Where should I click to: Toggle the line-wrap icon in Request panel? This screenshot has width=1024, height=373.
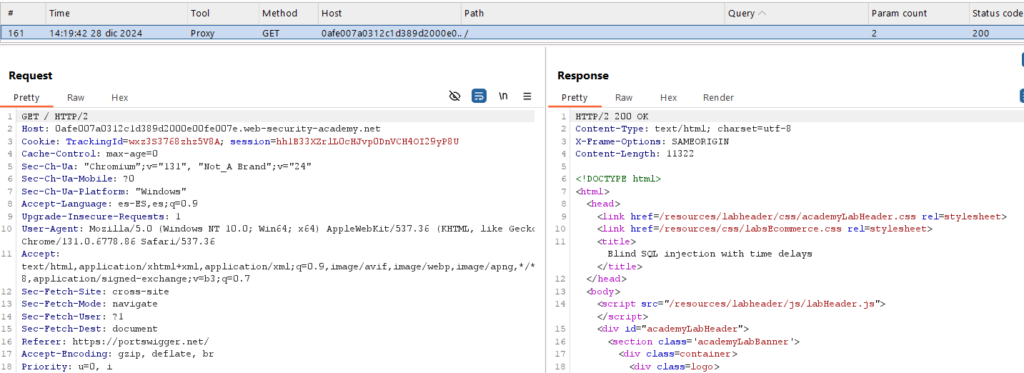coord(479,97)
